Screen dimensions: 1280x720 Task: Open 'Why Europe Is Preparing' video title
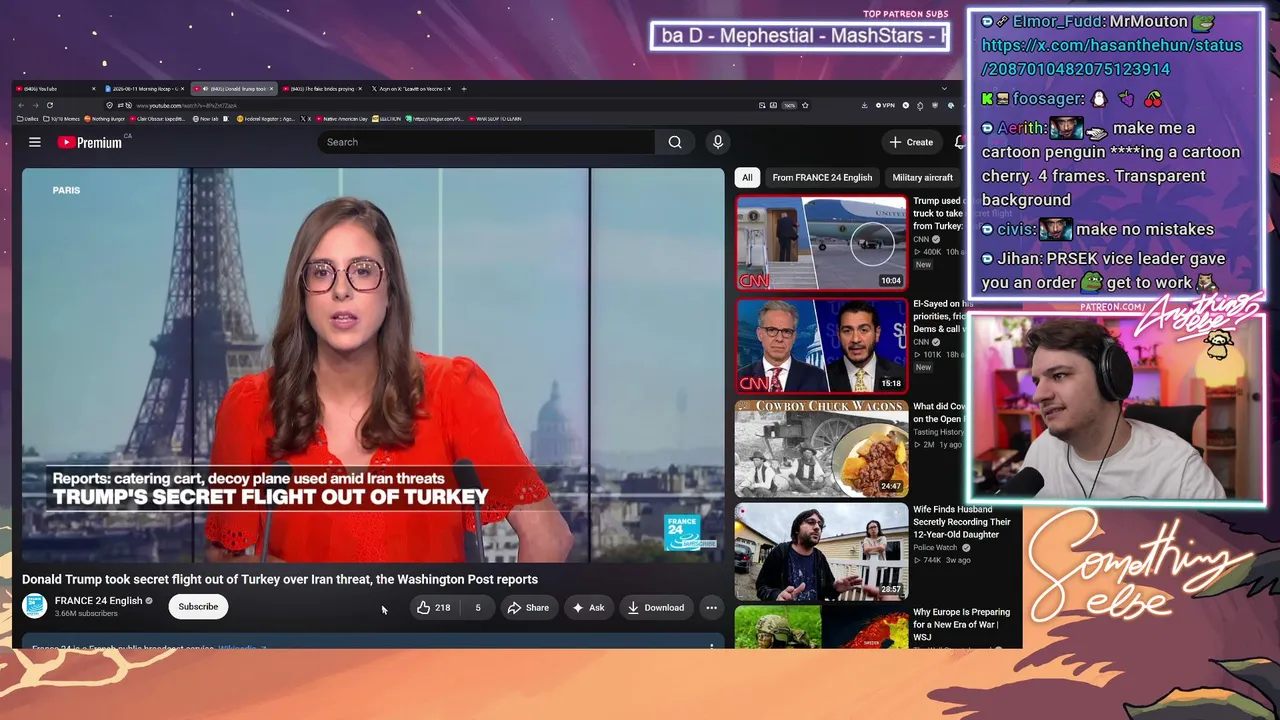click(961, 625)
